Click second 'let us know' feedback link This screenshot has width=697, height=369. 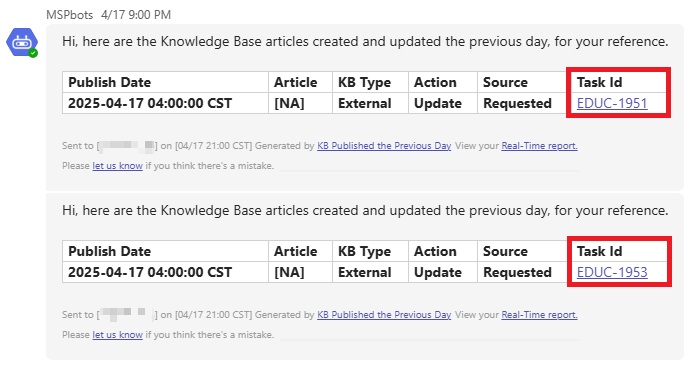coord(117,335)
